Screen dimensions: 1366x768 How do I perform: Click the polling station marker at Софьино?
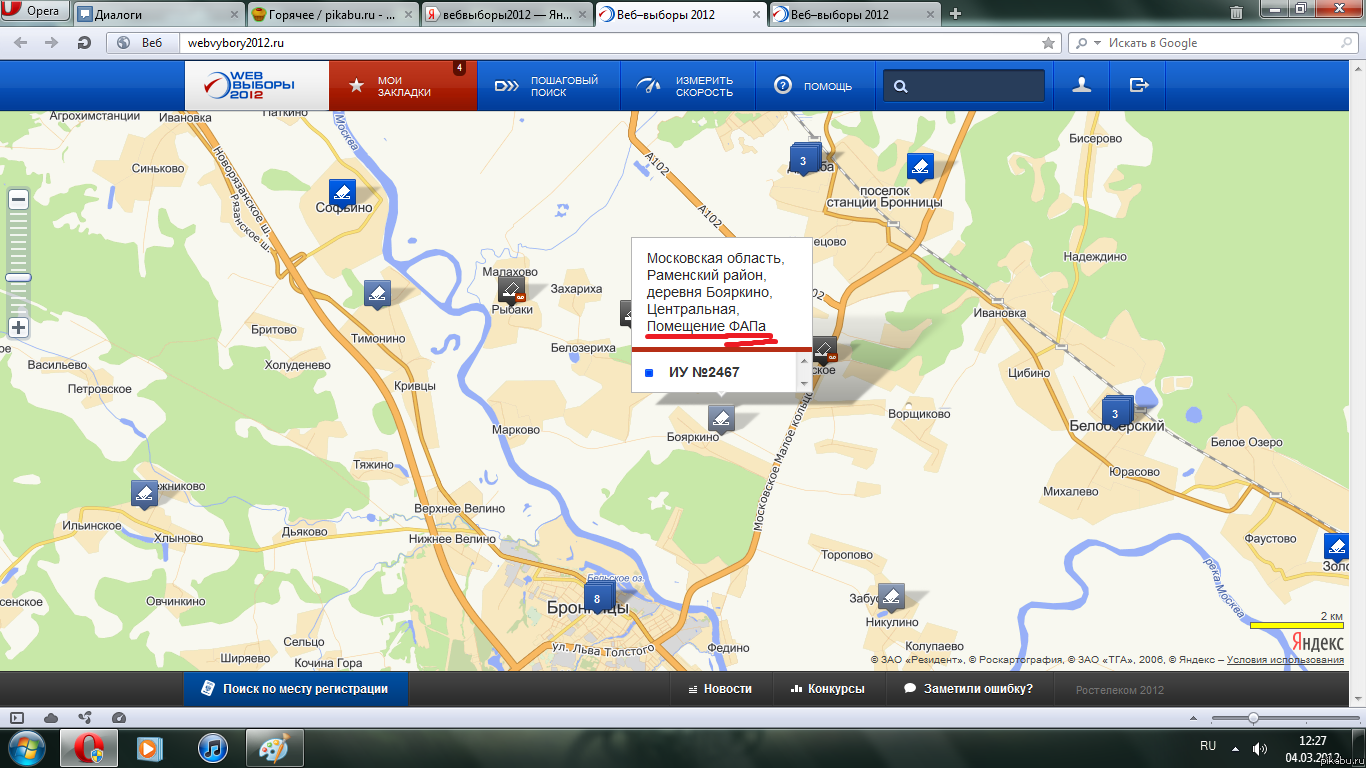coord(342,192)
